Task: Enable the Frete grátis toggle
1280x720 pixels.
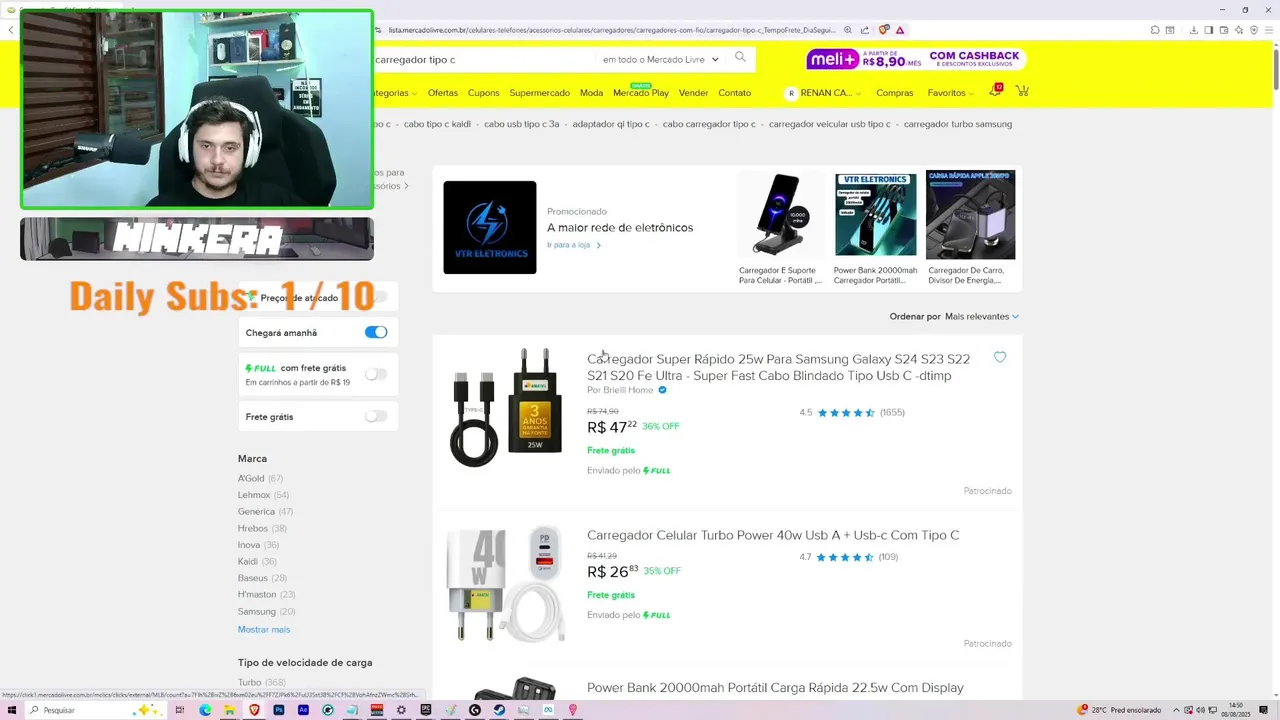Action: click(376, 416)
